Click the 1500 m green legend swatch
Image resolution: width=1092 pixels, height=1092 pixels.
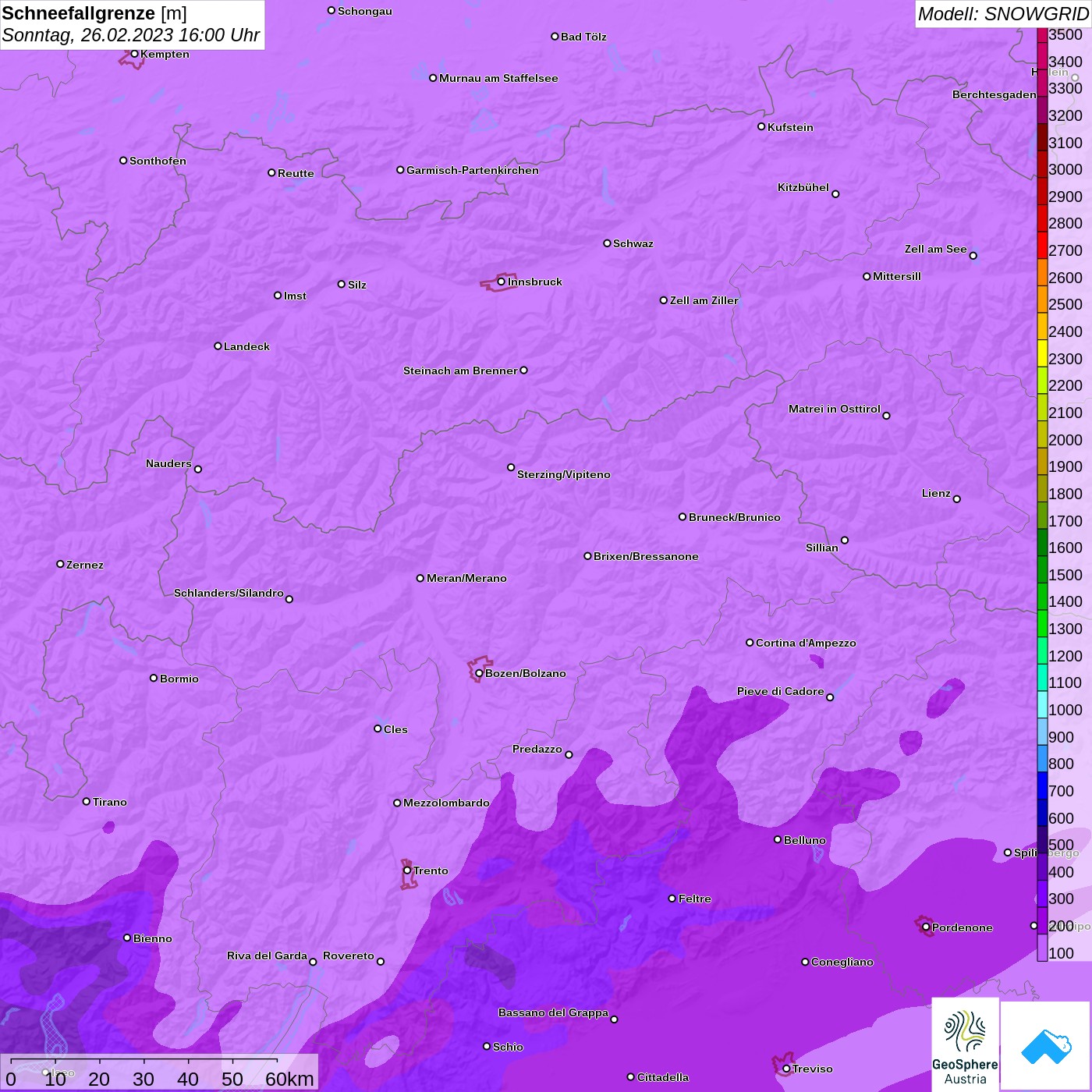[1042, 569]
